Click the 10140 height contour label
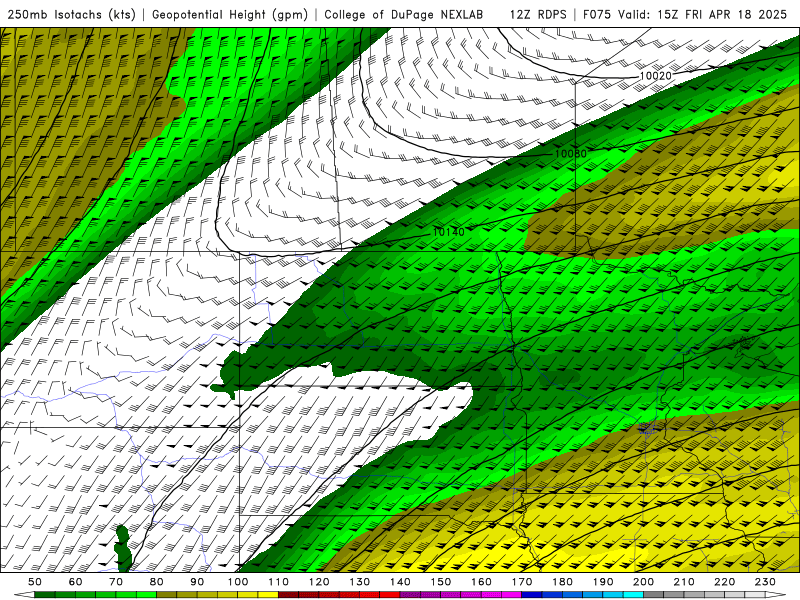800x600 pixels. click(448, 232)
